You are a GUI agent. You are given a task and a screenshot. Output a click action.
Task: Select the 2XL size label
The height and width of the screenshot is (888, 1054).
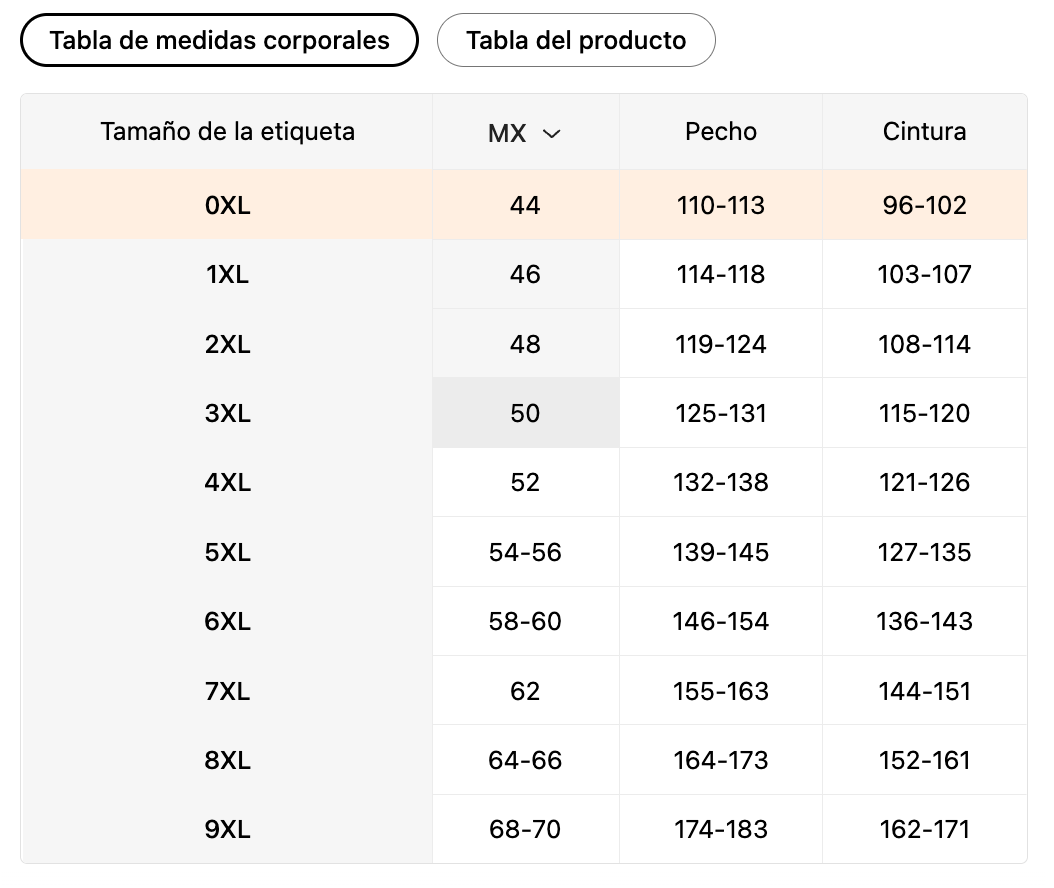227,344
